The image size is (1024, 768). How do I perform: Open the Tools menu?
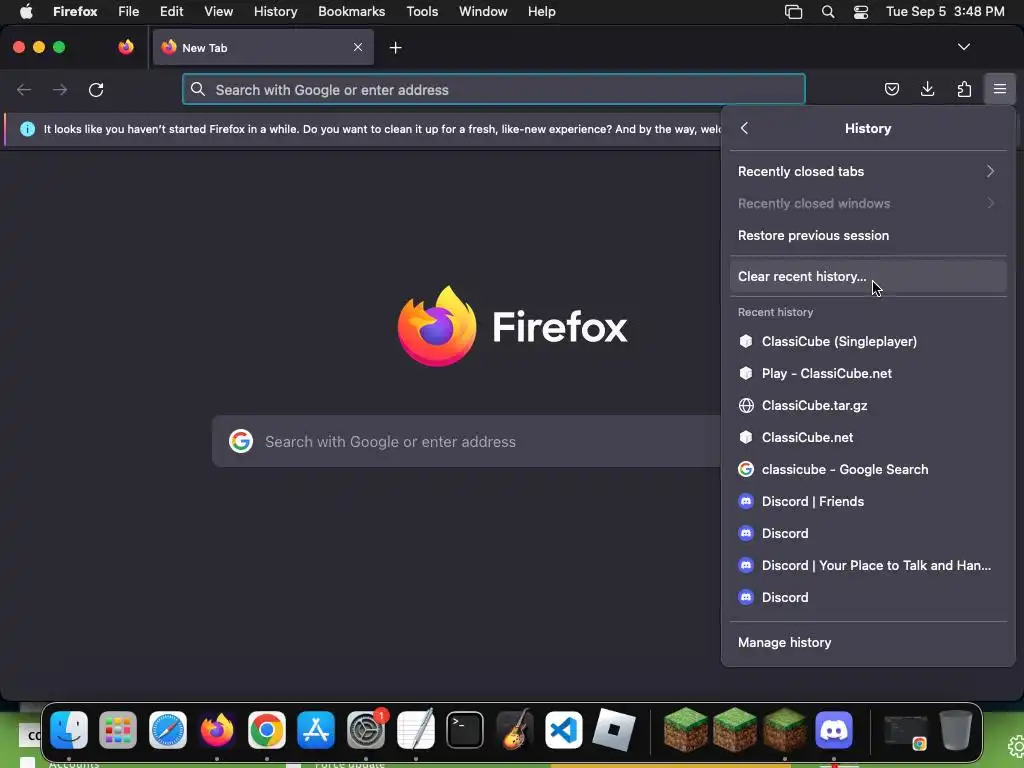[422, 12]
